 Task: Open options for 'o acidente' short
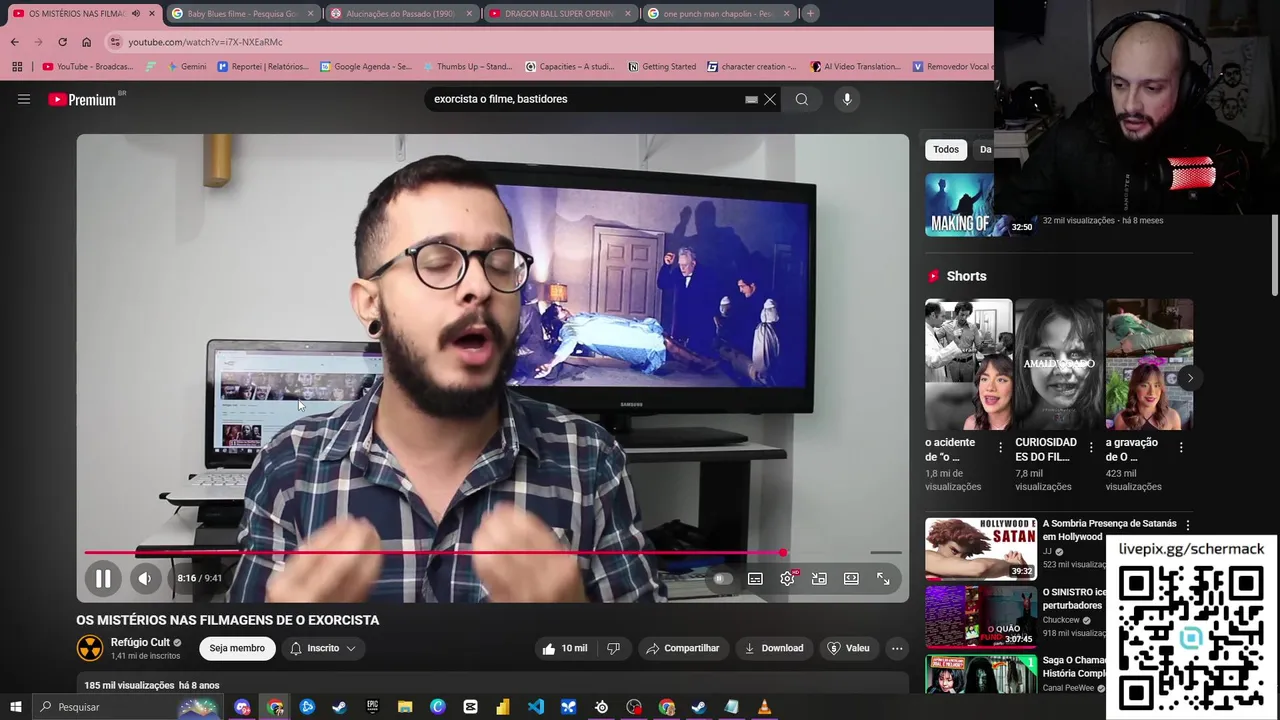(x=1001, y=448)
